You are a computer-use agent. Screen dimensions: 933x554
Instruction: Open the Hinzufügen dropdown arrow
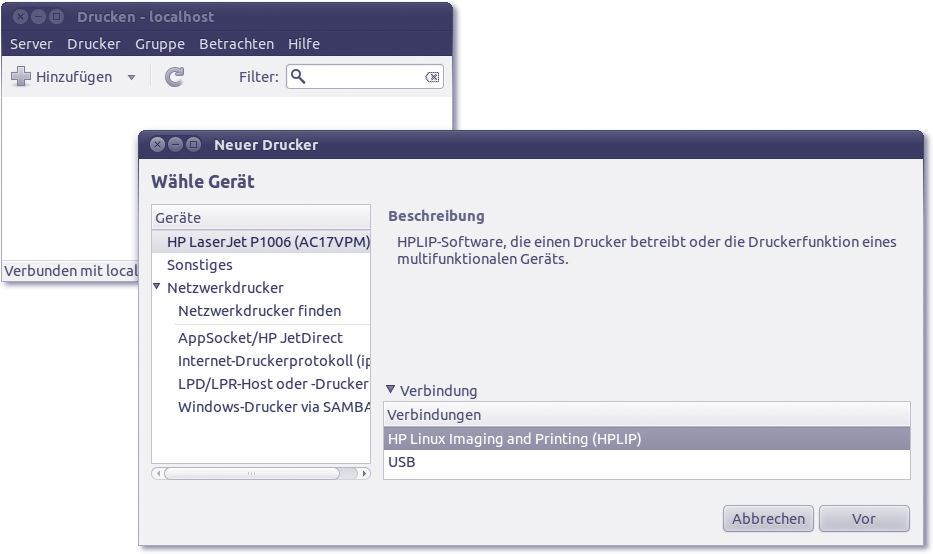point(131,78)
